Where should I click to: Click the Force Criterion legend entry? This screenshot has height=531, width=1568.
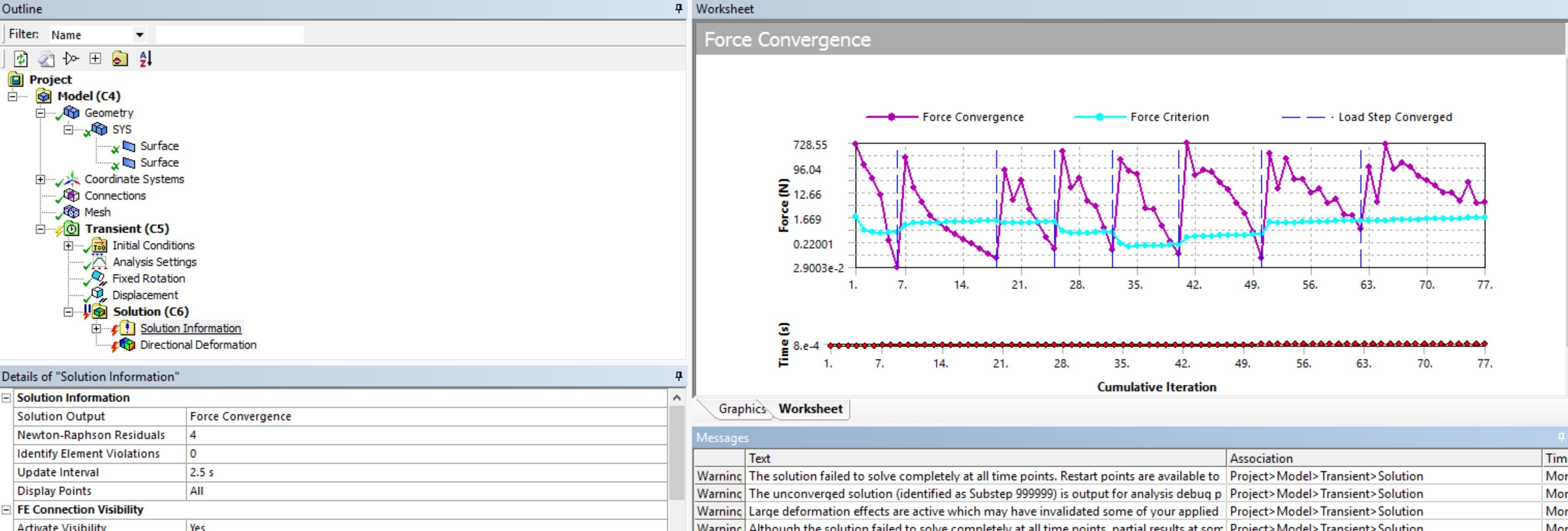pos(1141,117)
